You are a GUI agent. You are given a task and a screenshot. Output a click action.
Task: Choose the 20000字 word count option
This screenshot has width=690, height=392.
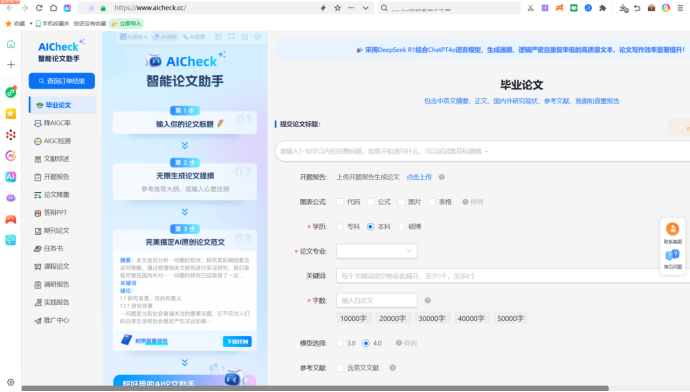[x=393, y=319]
